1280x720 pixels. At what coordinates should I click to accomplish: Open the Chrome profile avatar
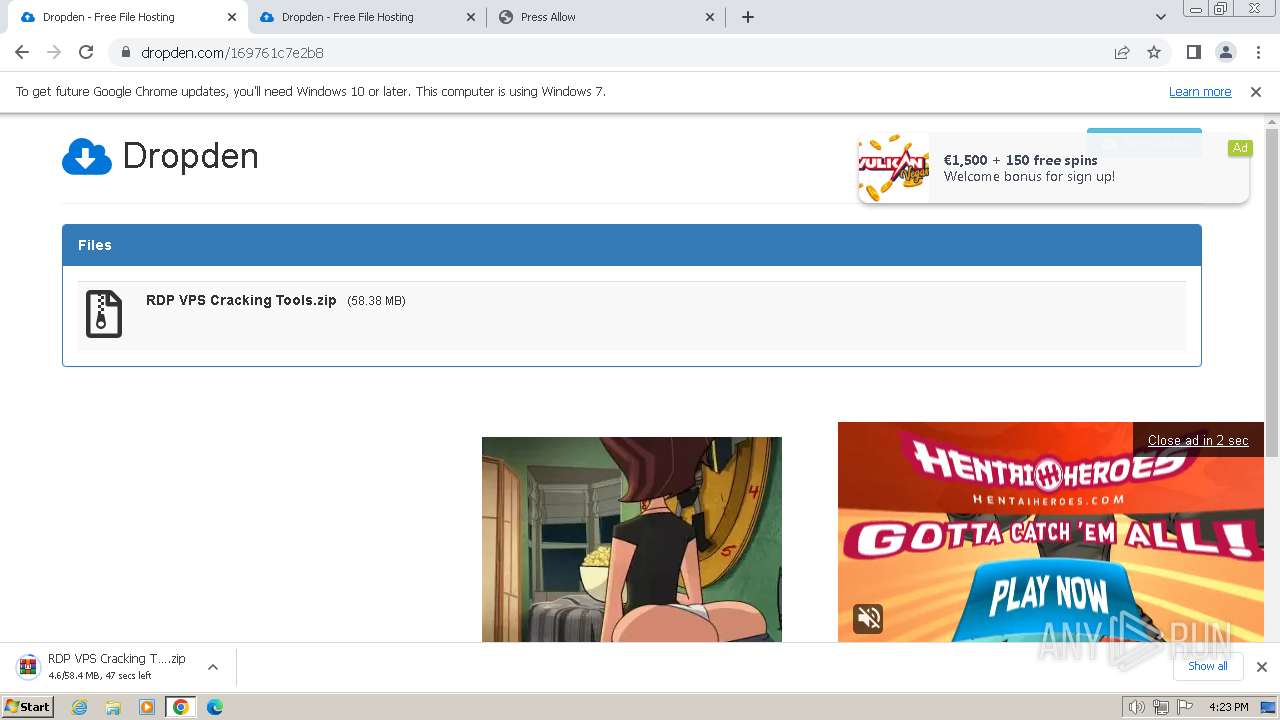pos(1225,52)
